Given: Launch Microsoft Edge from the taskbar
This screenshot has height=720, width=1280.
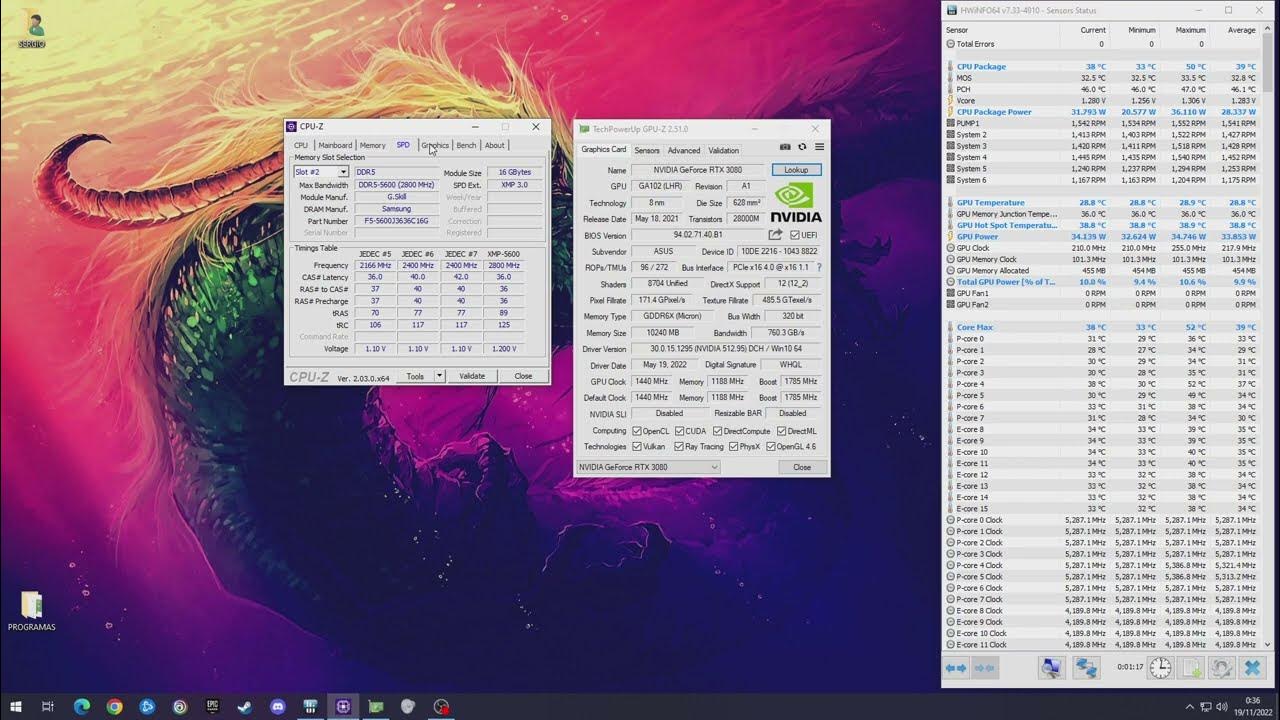Looking at the screenshot, I should [82, 706].
